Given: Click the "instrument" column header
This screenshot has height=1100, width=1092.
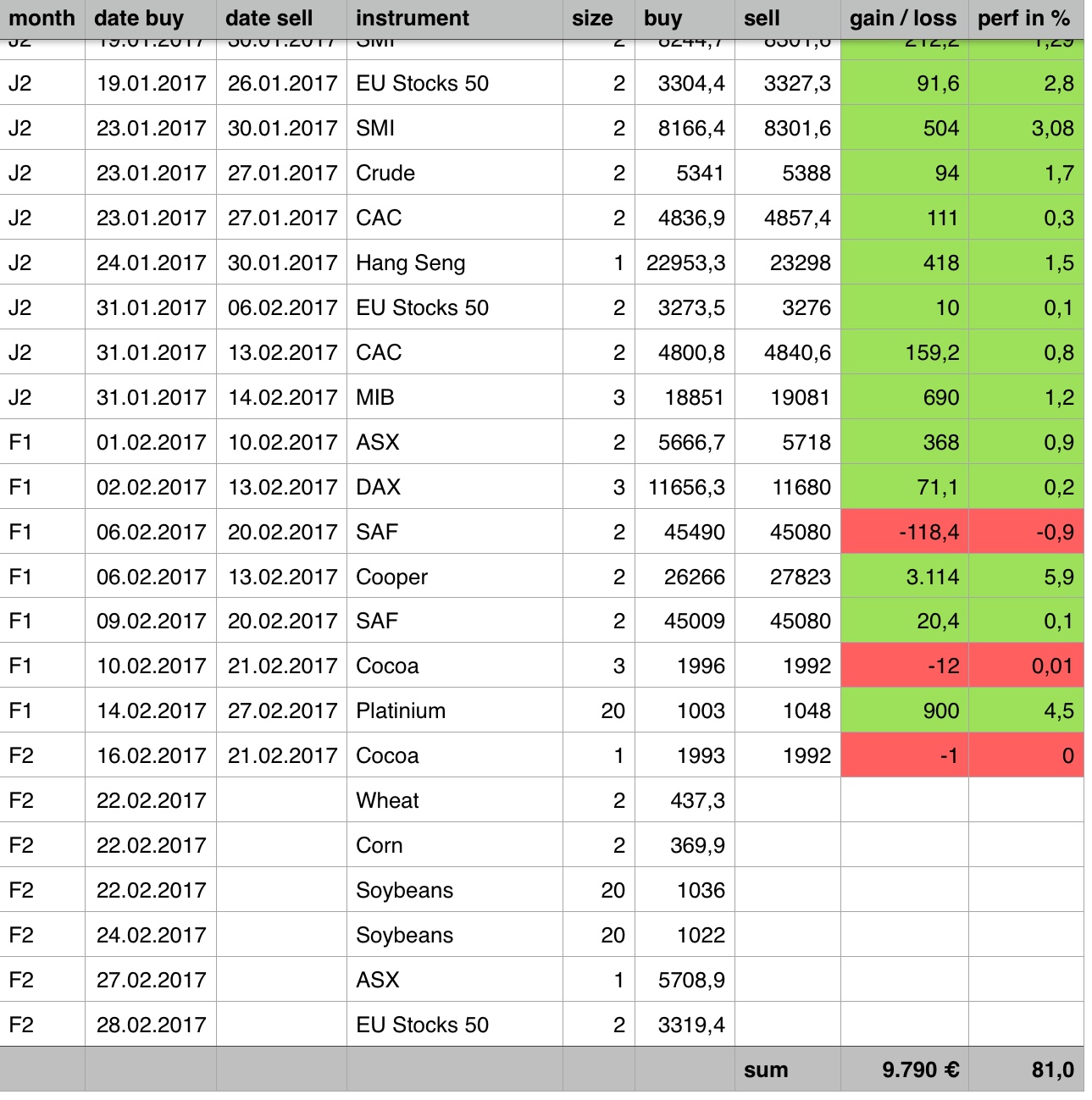Looking at the screenshot, I should tap(413, 19).
